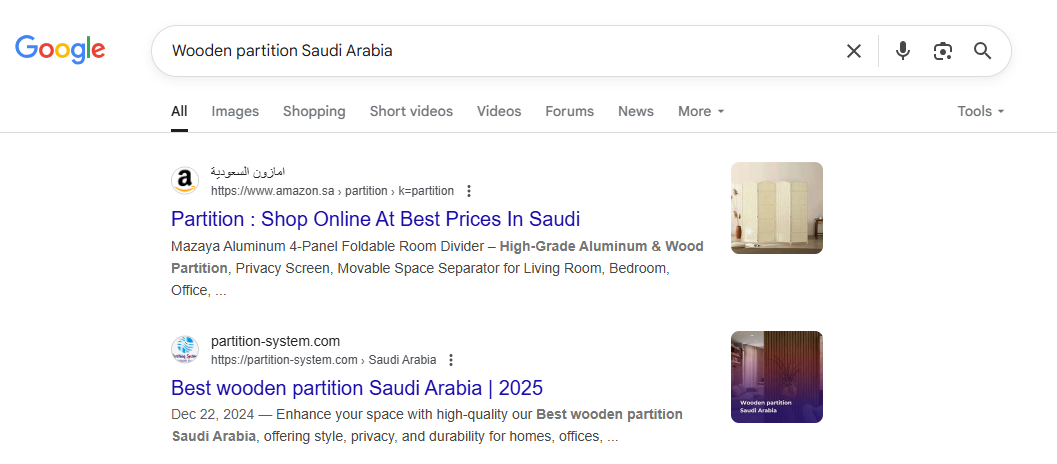Start voice search with microphone icon
This screenshot has height=464, width=1057.
pos(903,51)
